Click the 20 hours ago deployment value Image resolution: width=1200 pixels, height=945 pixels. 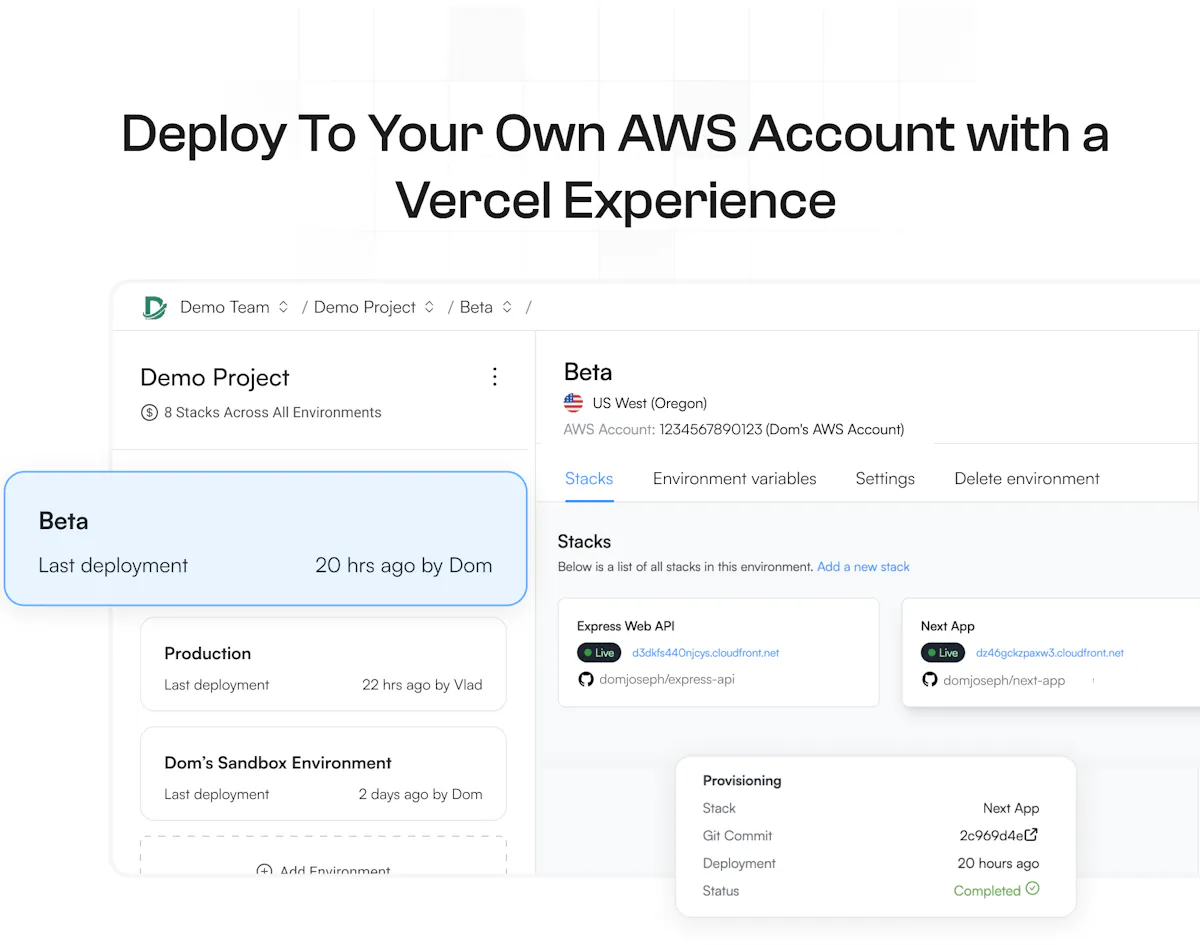pos(998,863)
